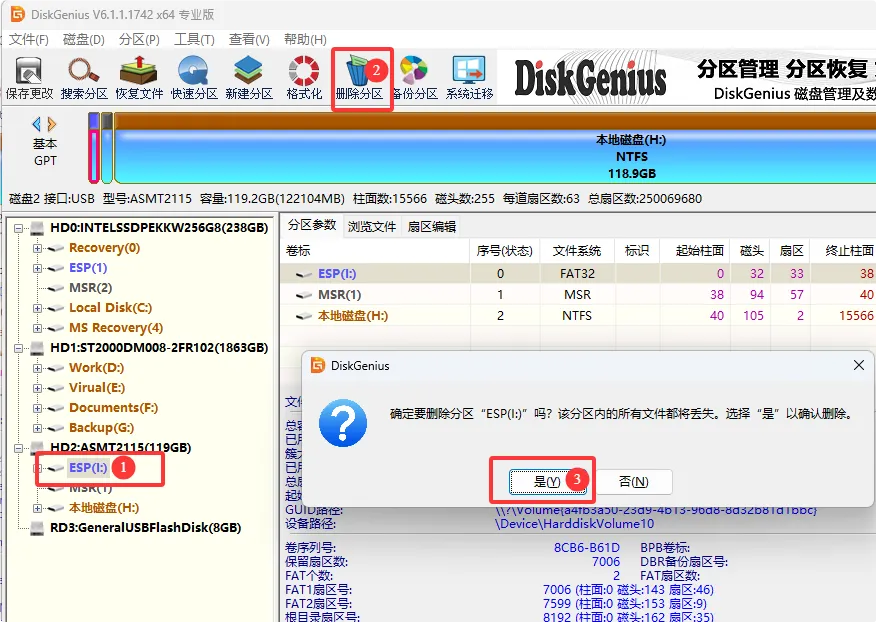Confirm deletion with 是(Y) button

[548, 482]
